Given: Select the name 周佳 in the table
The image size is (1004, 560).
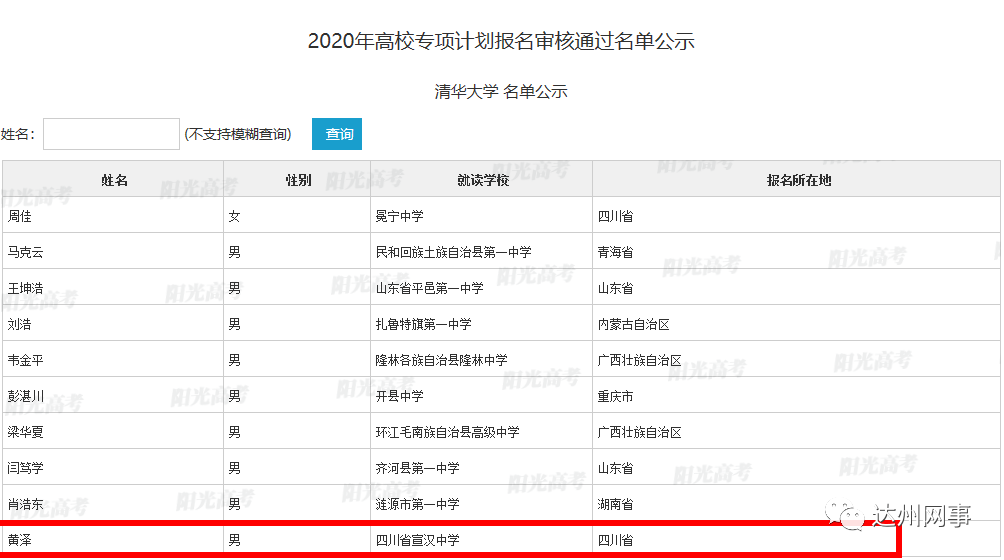Looking at the screenshot, I should (20, 216).
